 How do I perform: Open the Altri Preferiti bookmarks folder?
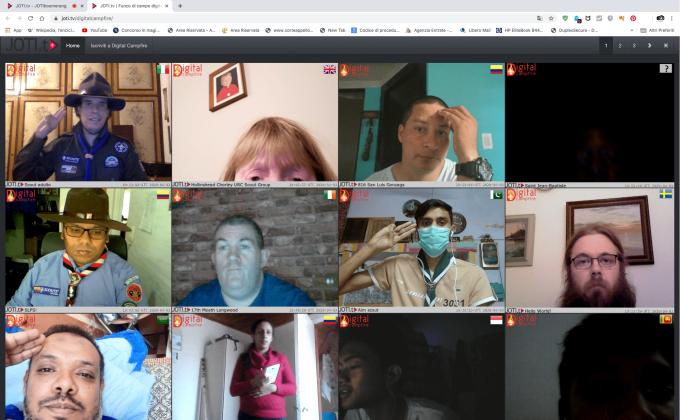[657, 30]
